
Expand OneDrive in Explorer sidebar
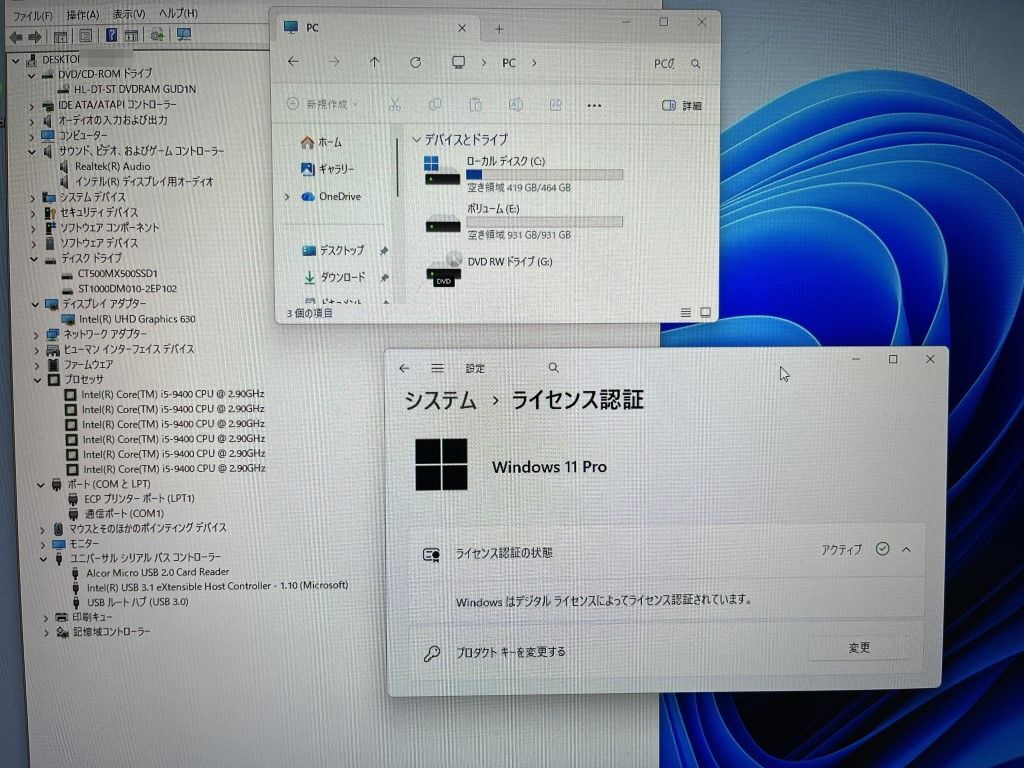287,197
